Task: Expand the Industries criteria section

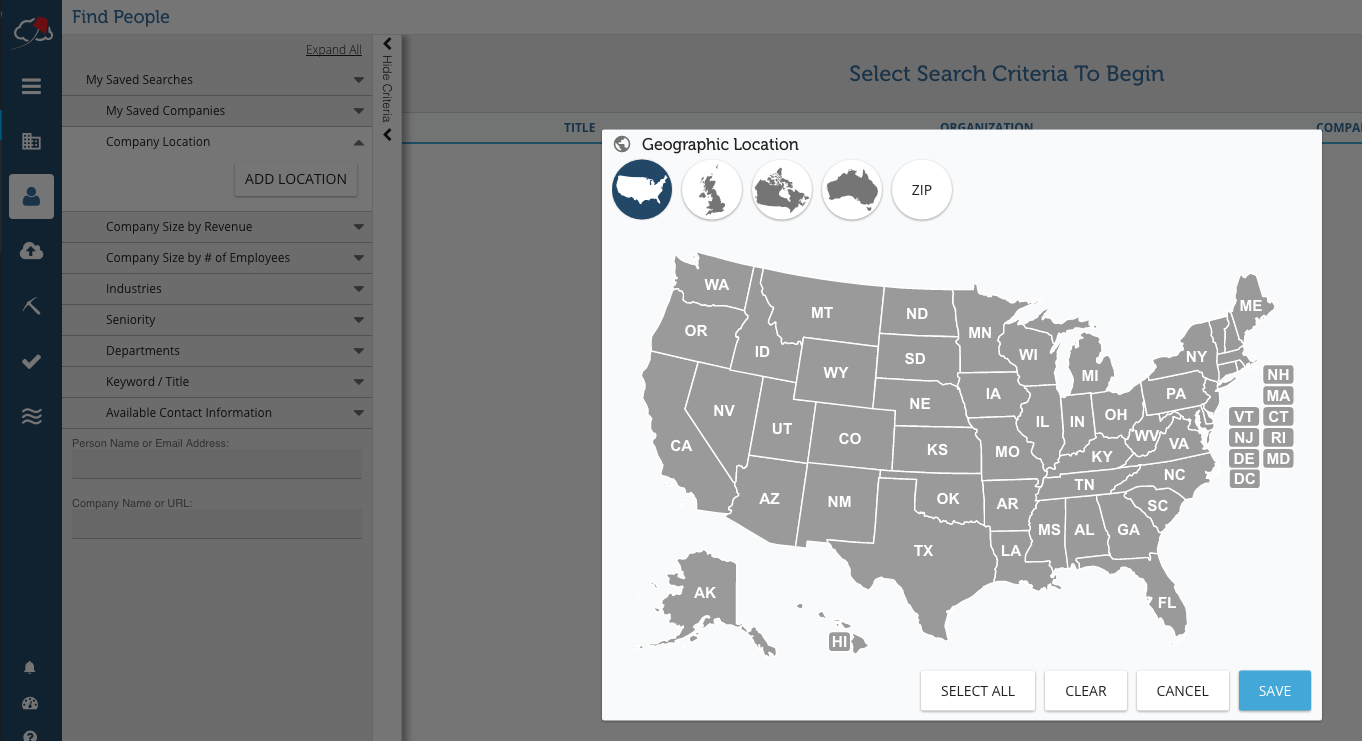Action: [x=216, y=289]
